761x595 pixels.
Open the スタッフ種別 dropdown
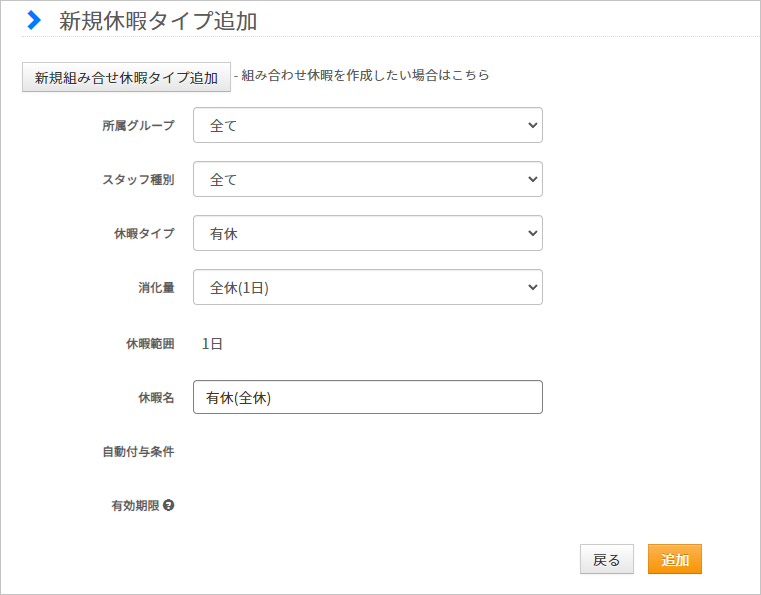point(367,179)
